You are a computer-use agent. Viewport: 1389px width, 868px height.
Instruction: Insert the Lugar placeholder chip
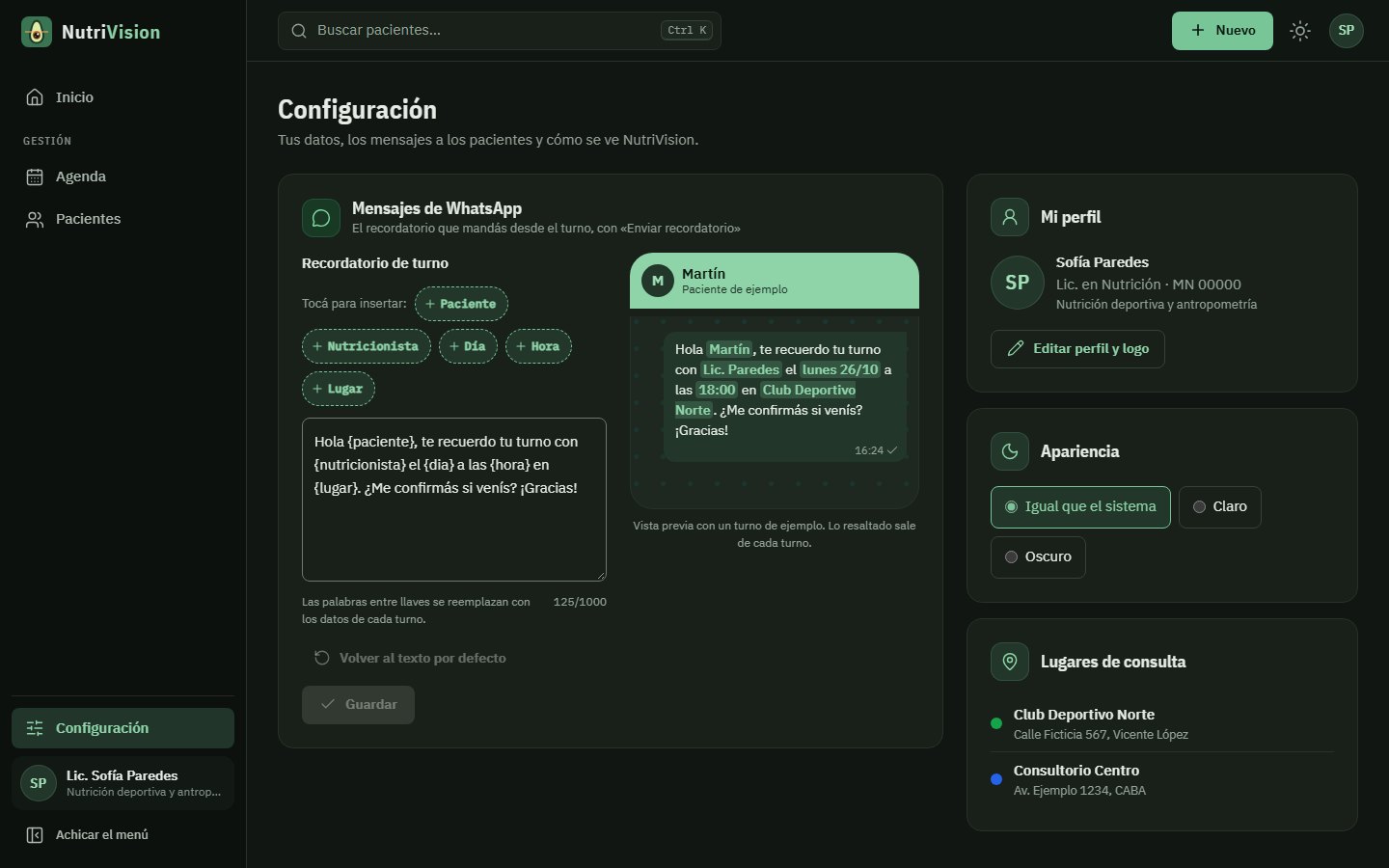tap(339, 389)
